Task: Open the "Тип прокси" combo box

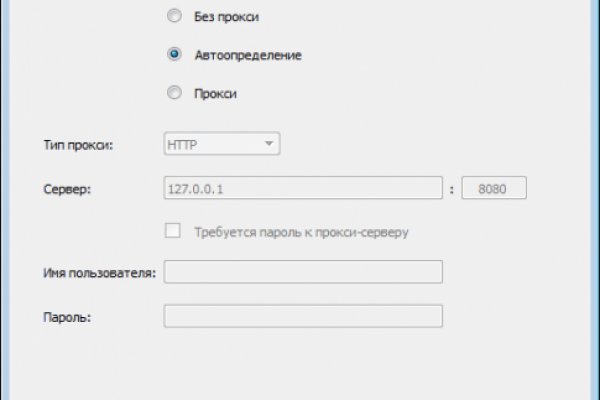Action: (x=221, y=146)
